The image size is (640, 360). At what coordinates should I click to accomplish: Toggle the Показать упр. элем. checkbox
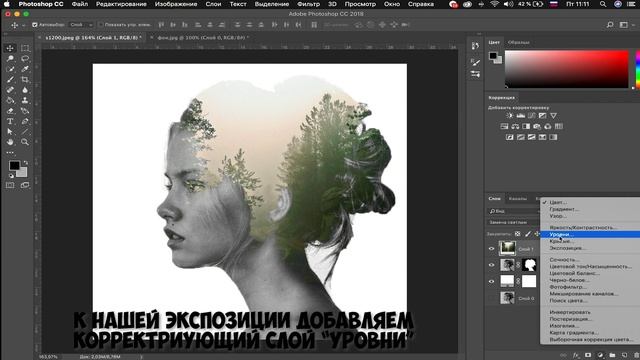(101, 25)
